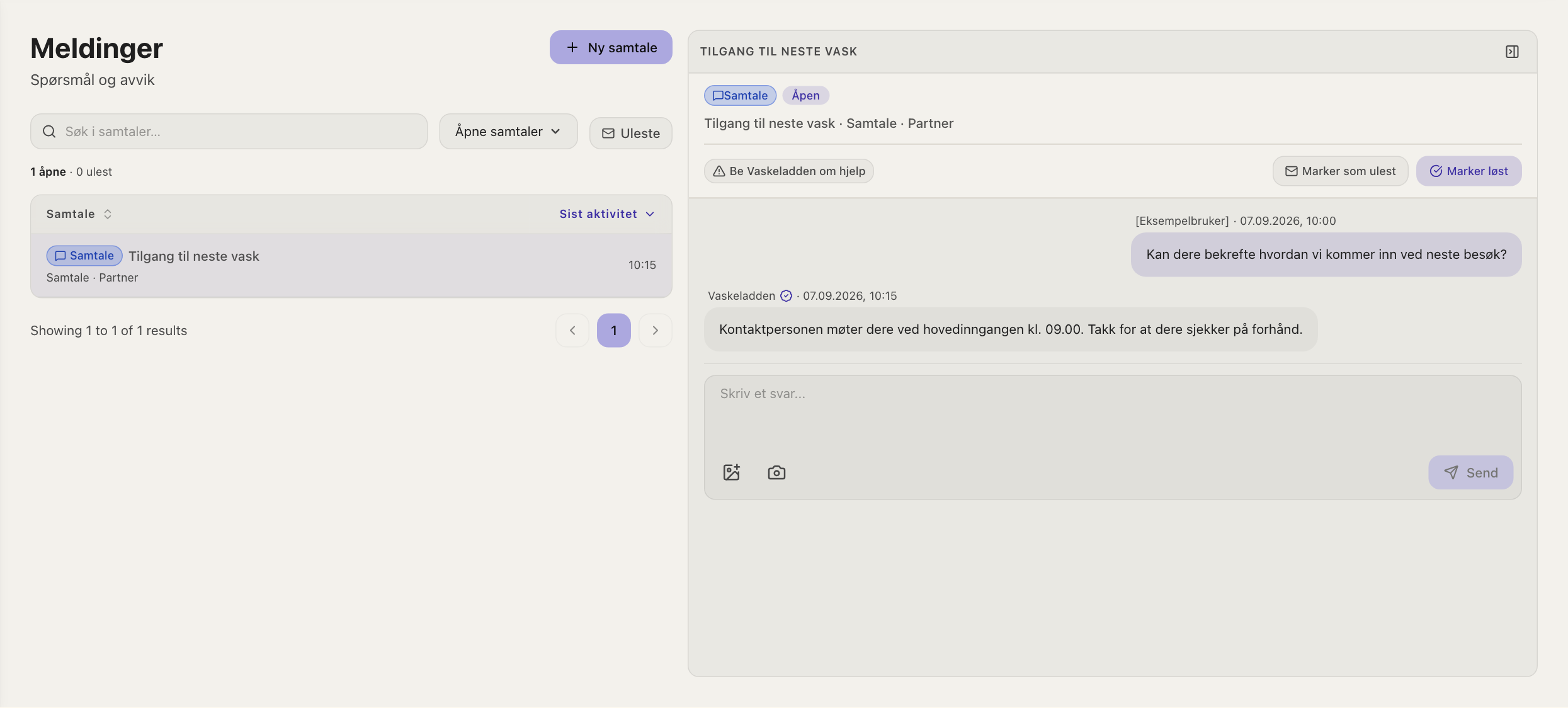Sort by Sist aktivitet chevron
Image resolution: width=1568 pixels, height=708 pixels.
click(650, 214)
